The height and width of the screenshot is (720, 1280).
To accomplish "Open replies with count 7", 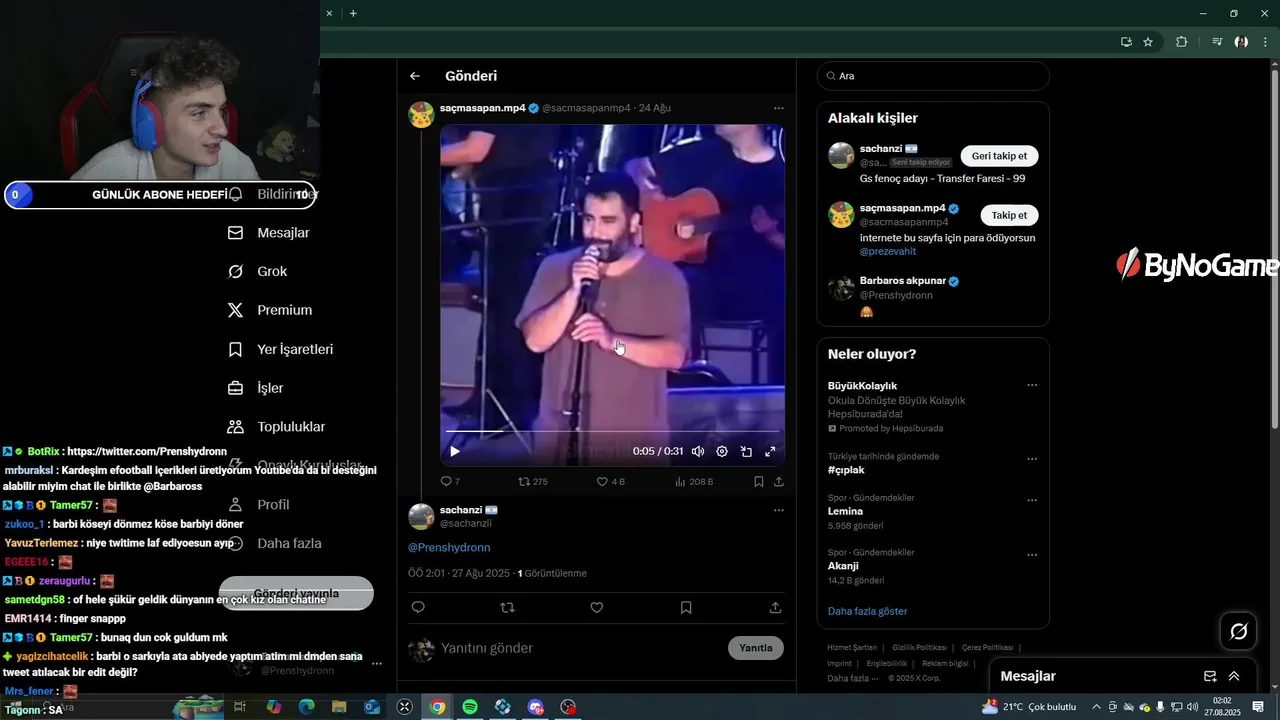I will 450,481.
